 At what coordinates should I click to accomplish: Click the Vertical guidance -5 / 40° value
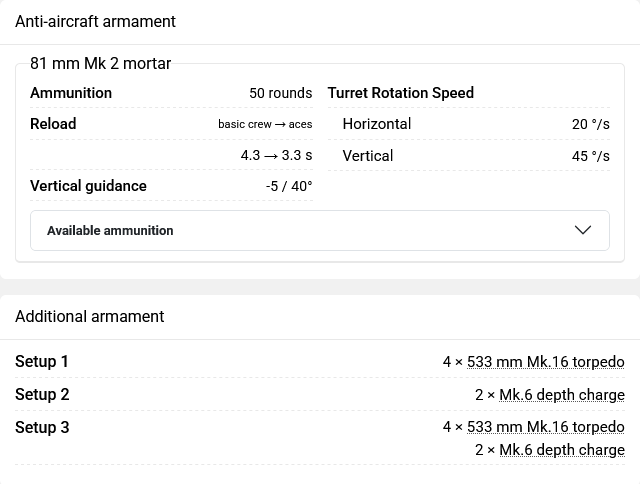(x=289, y=186)
